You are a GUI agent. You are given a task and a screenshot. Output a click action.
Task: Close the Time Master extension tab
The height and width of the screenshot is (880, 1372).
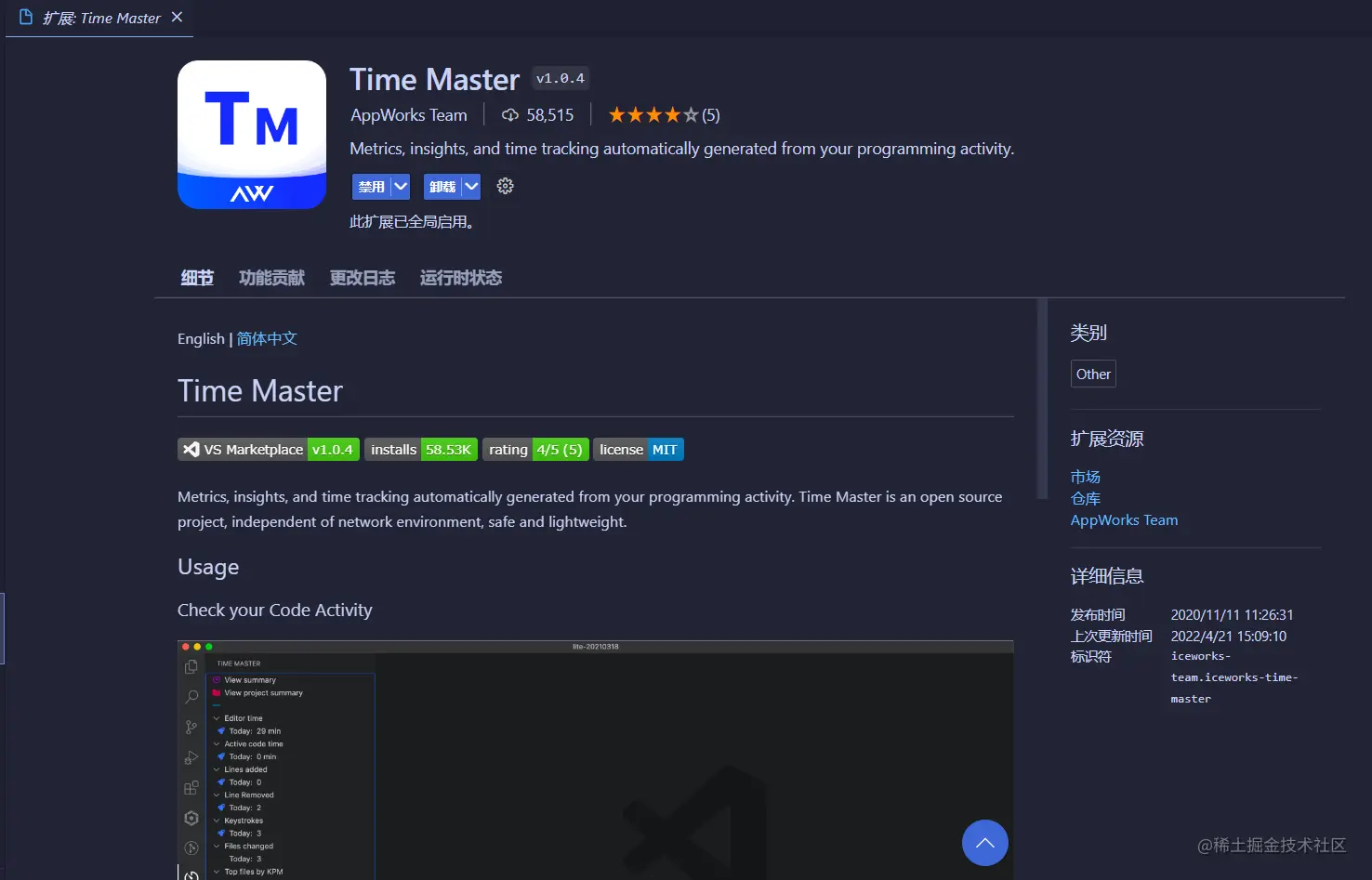(177, 17)
